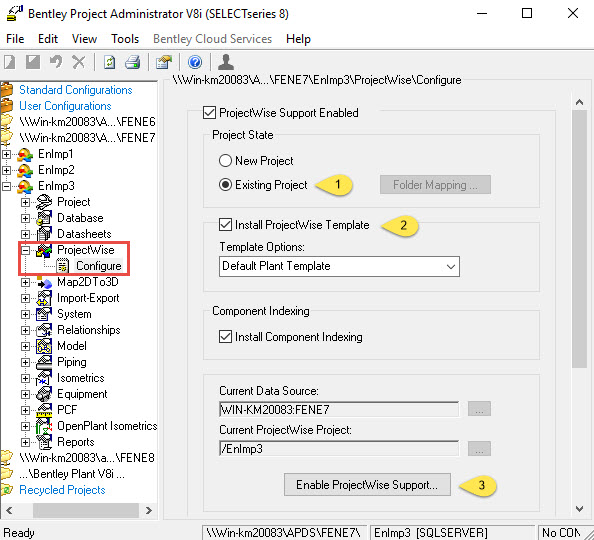Image resolution: width=594 pixels, height=540 pixels.
Task: Click the New document toolbar icon
Action: (x=10, y=62)
